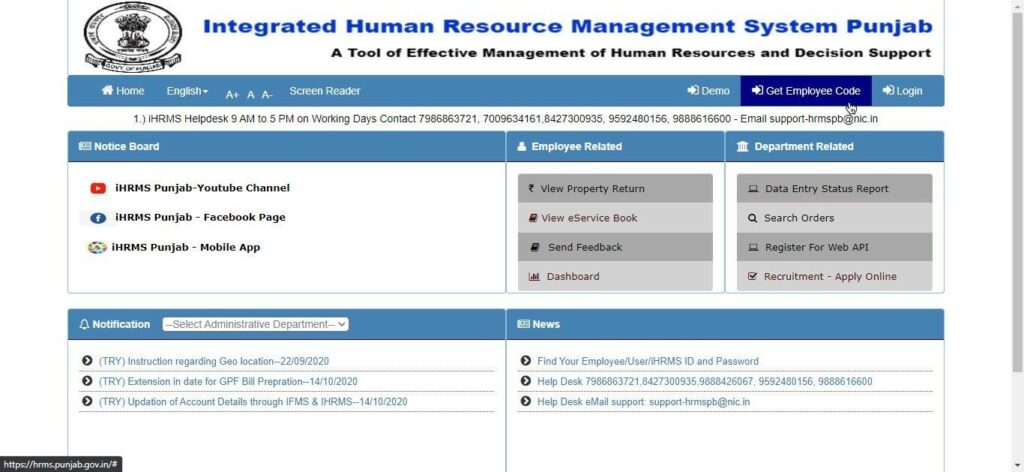Click laptop icon beside Data Entry Status Report
Screen dimensions: 1024x472
753,189
